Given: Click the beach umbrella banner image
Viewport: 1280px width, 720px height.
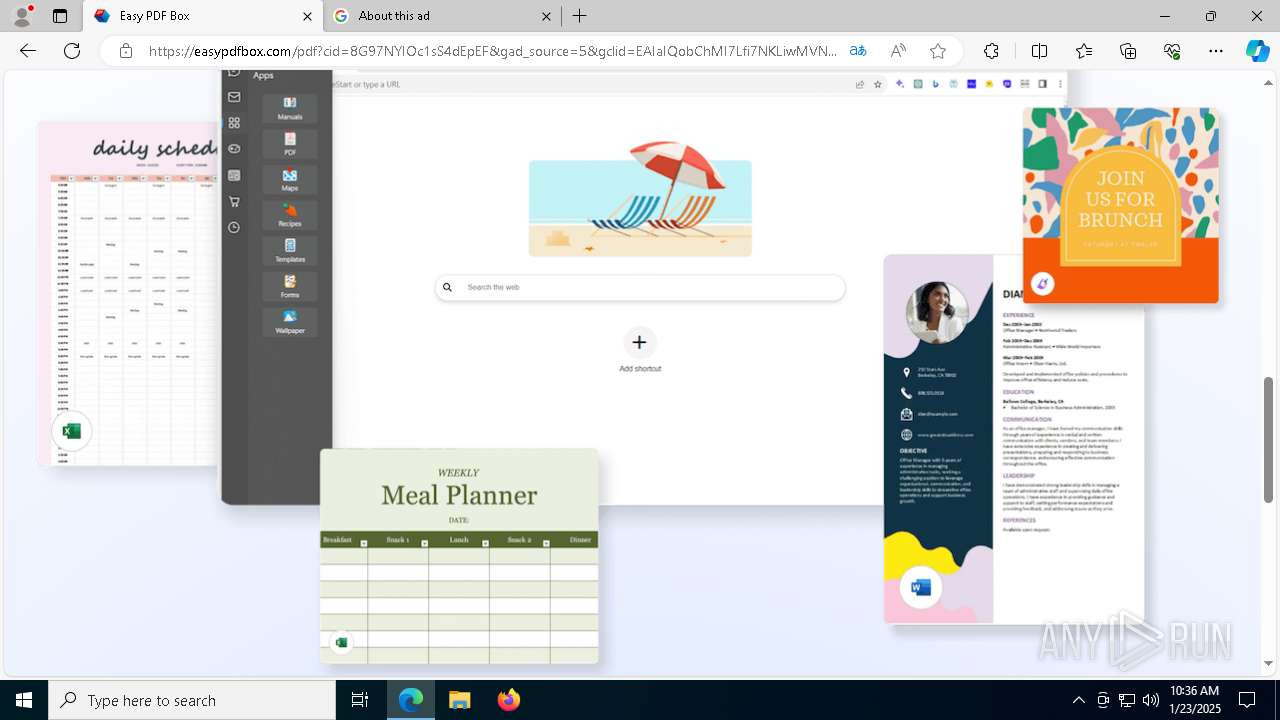Looking at the screenshot, I should [x=640, y=199].
